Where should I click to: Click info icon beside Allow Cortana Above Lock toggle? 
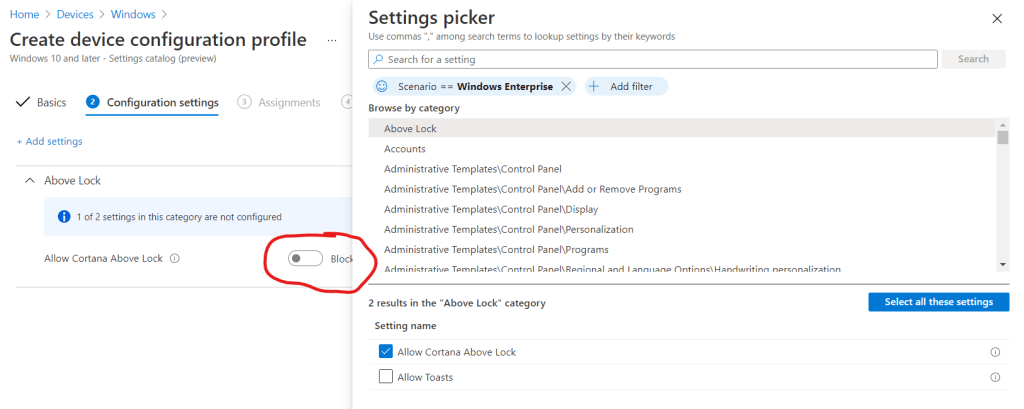click(x=175, y=259)
